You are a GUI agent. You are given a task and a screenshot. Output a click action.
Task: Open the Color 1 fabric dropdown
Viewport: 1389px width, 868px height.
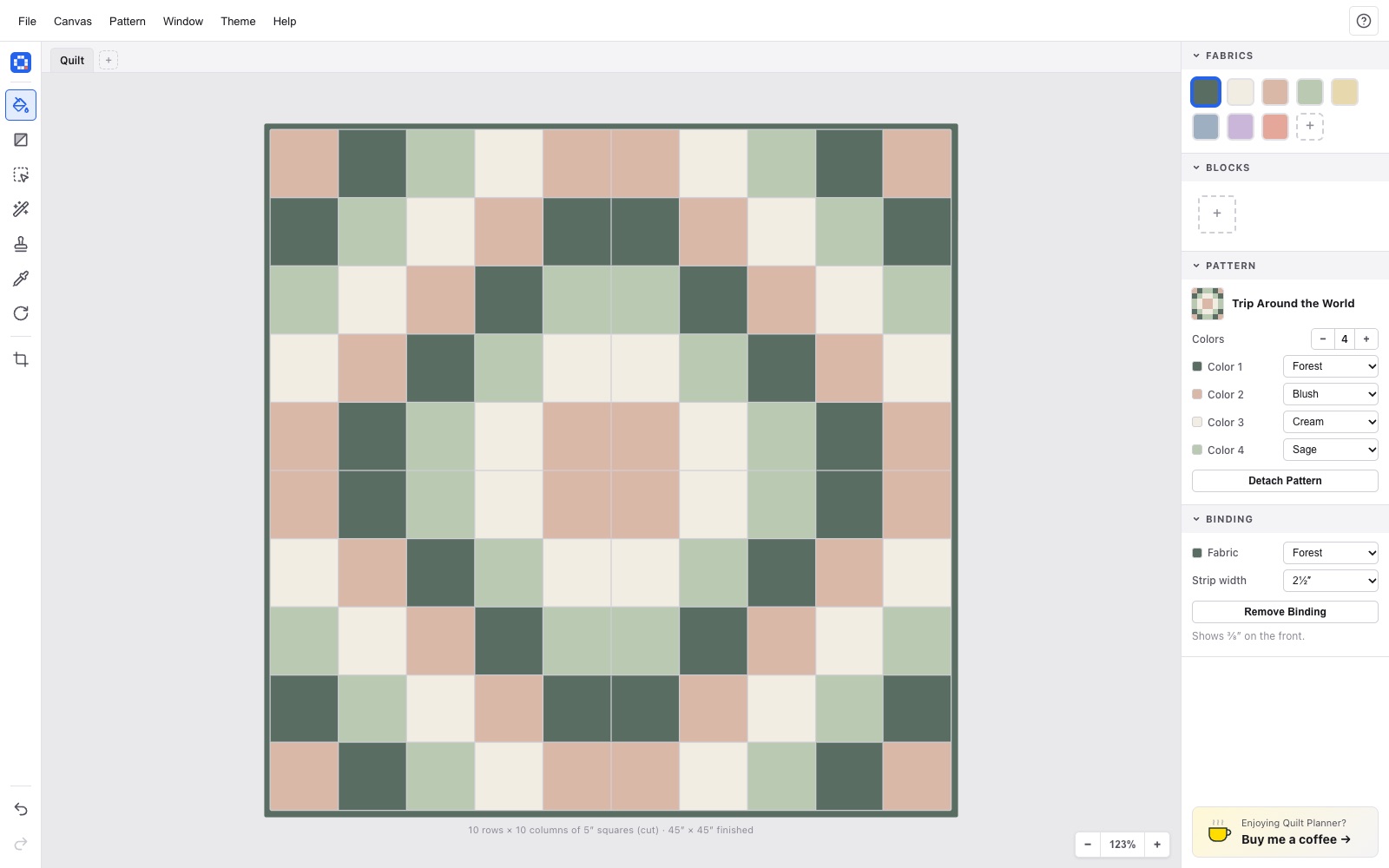click(1331, 366)
